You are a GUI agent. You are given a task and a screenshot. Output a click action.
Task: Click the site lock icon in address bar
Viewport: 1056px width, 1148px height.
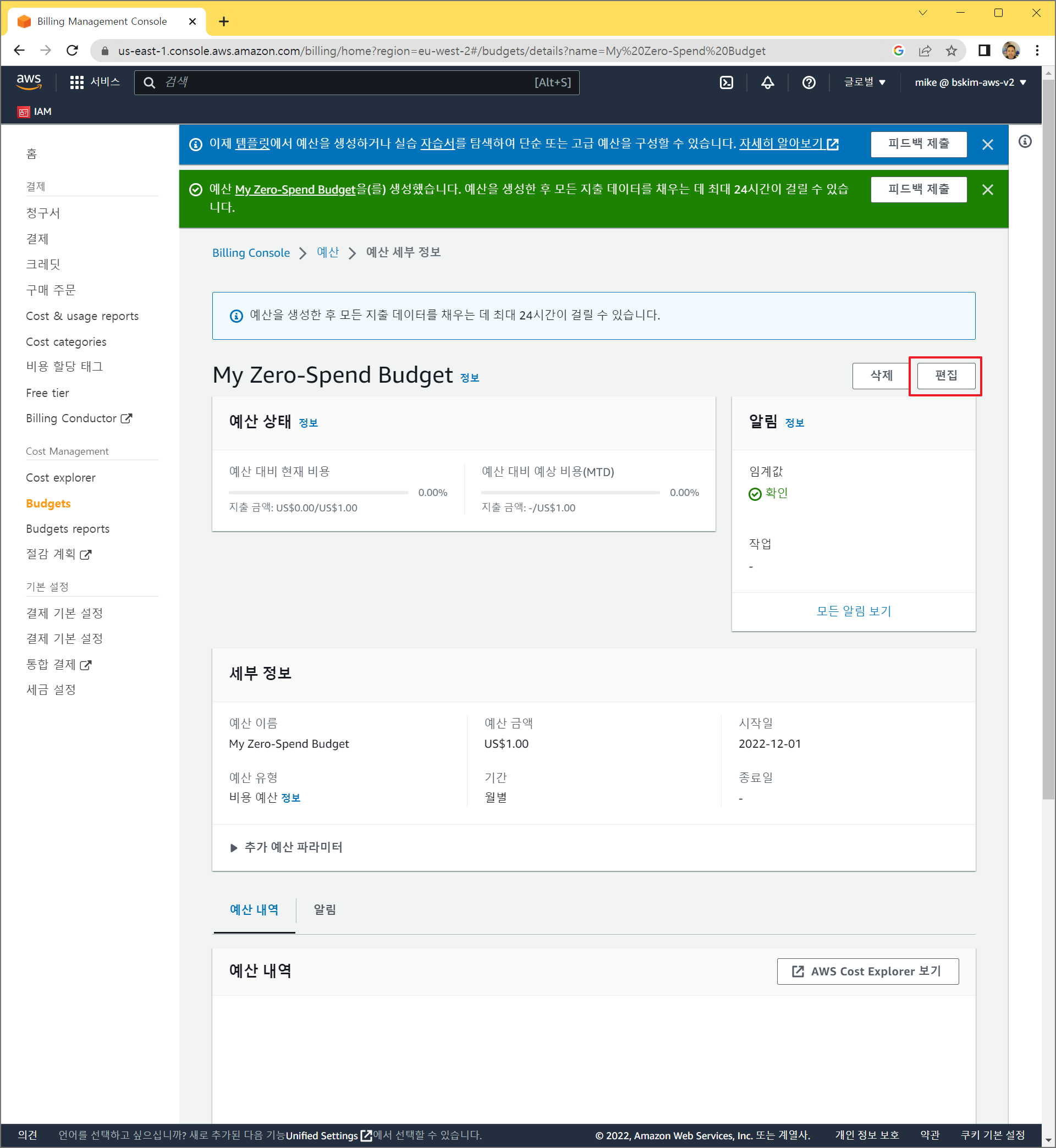(105, 51)
